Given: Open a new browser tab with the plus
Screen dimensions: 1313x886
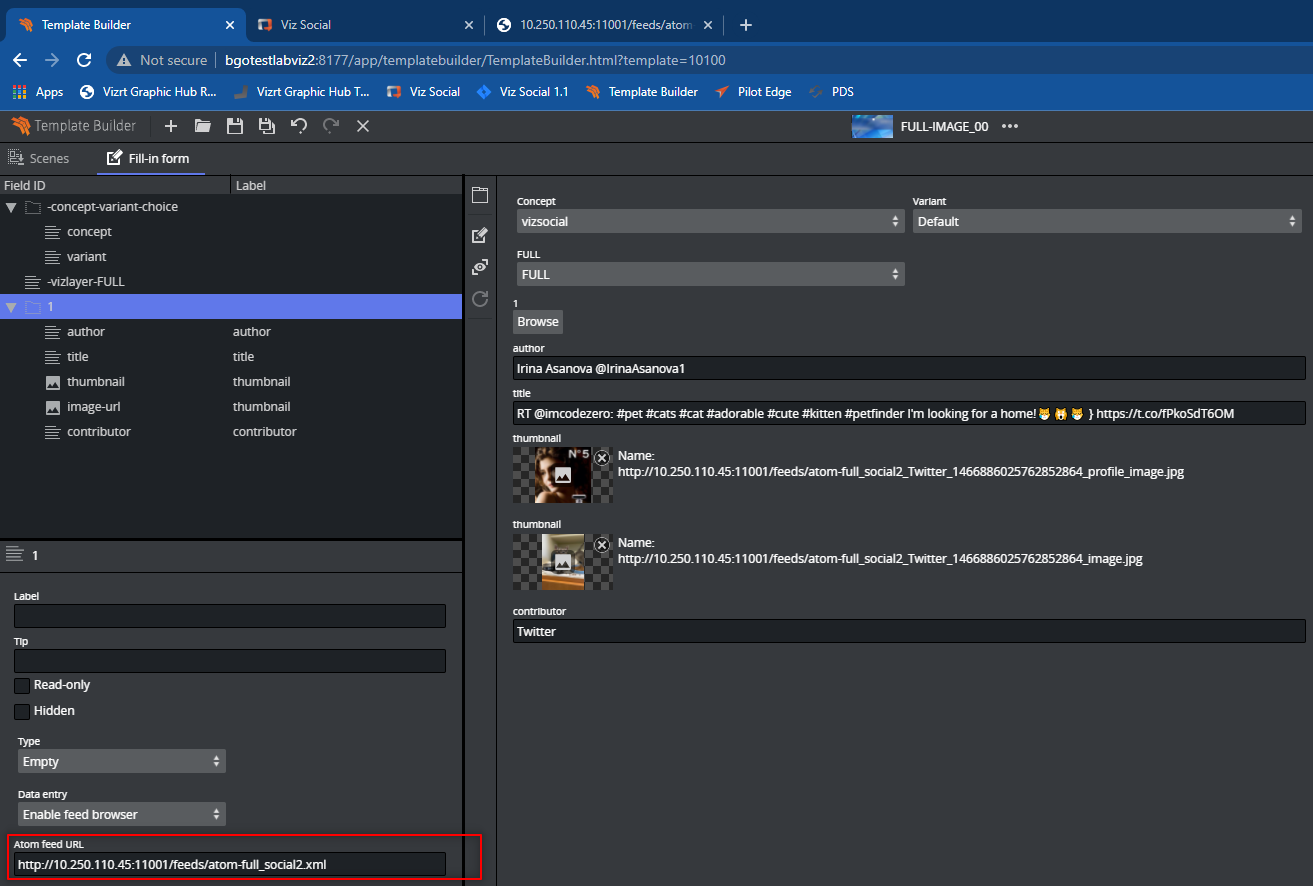Looking at the screenshot, I should coord(745,25).
